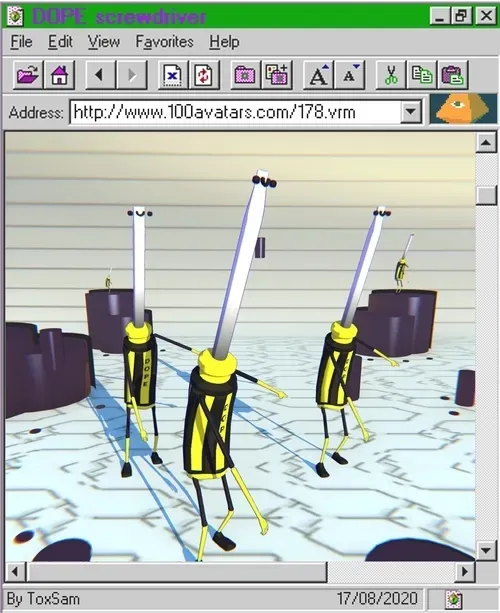Expand the Address bar dropdown arrow

point(410,112)
